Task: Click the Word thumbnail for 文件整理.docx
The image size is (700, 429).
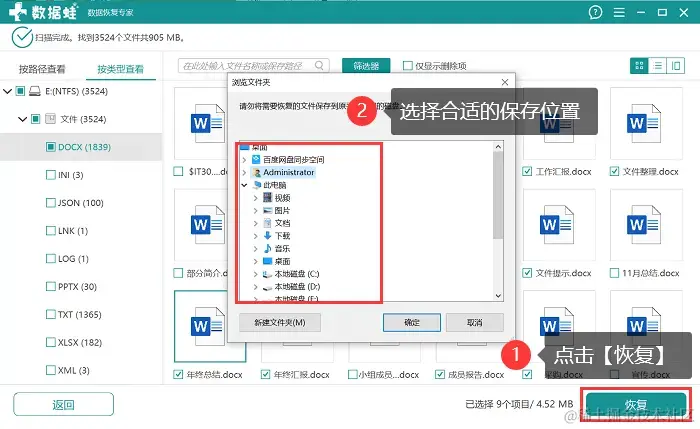Action: point(646,123)
